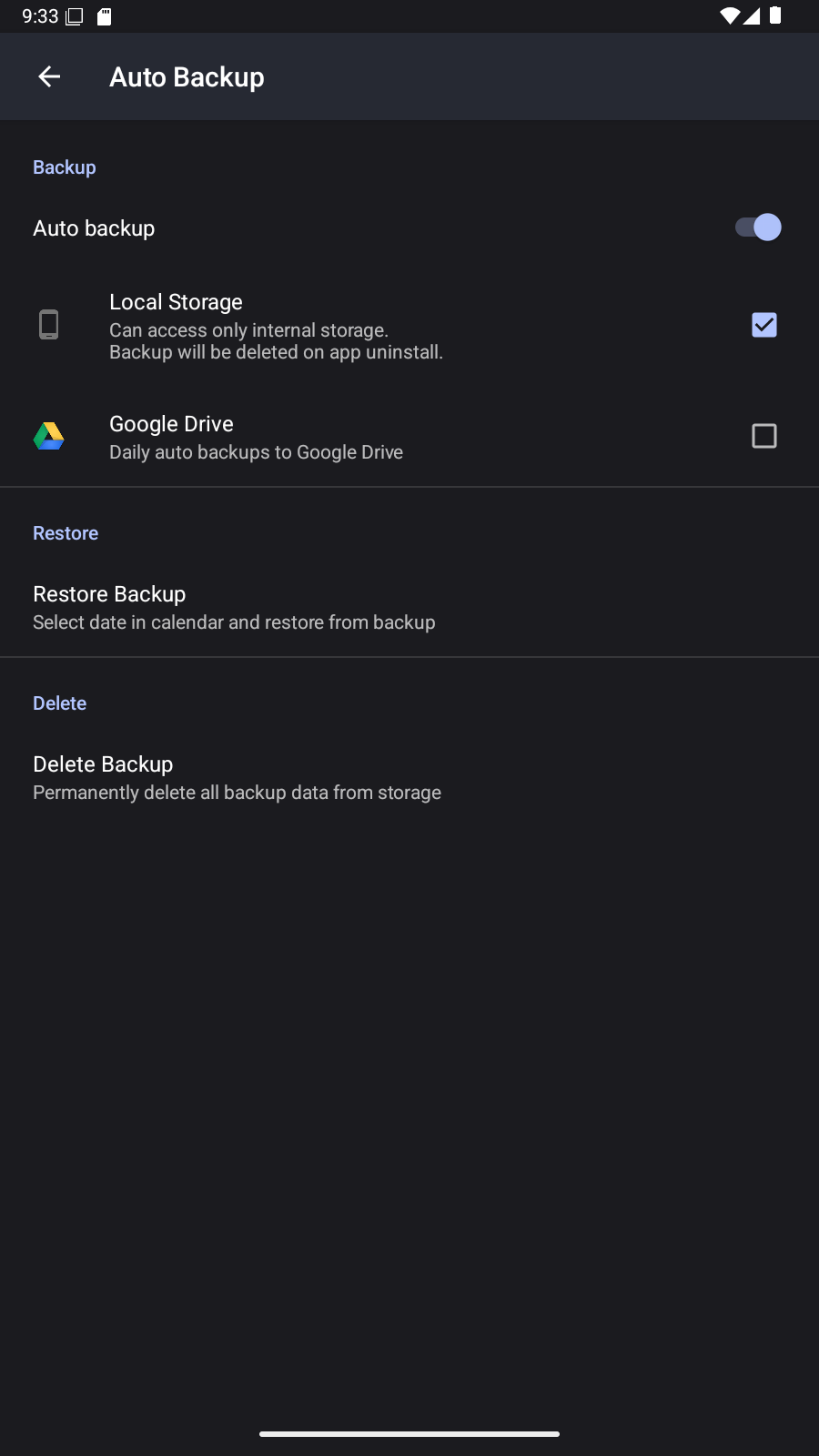The height and width of the screenshot is (1456, 819).
Task: Tap the Google Drive logo icon
Action: coord(49,436)
